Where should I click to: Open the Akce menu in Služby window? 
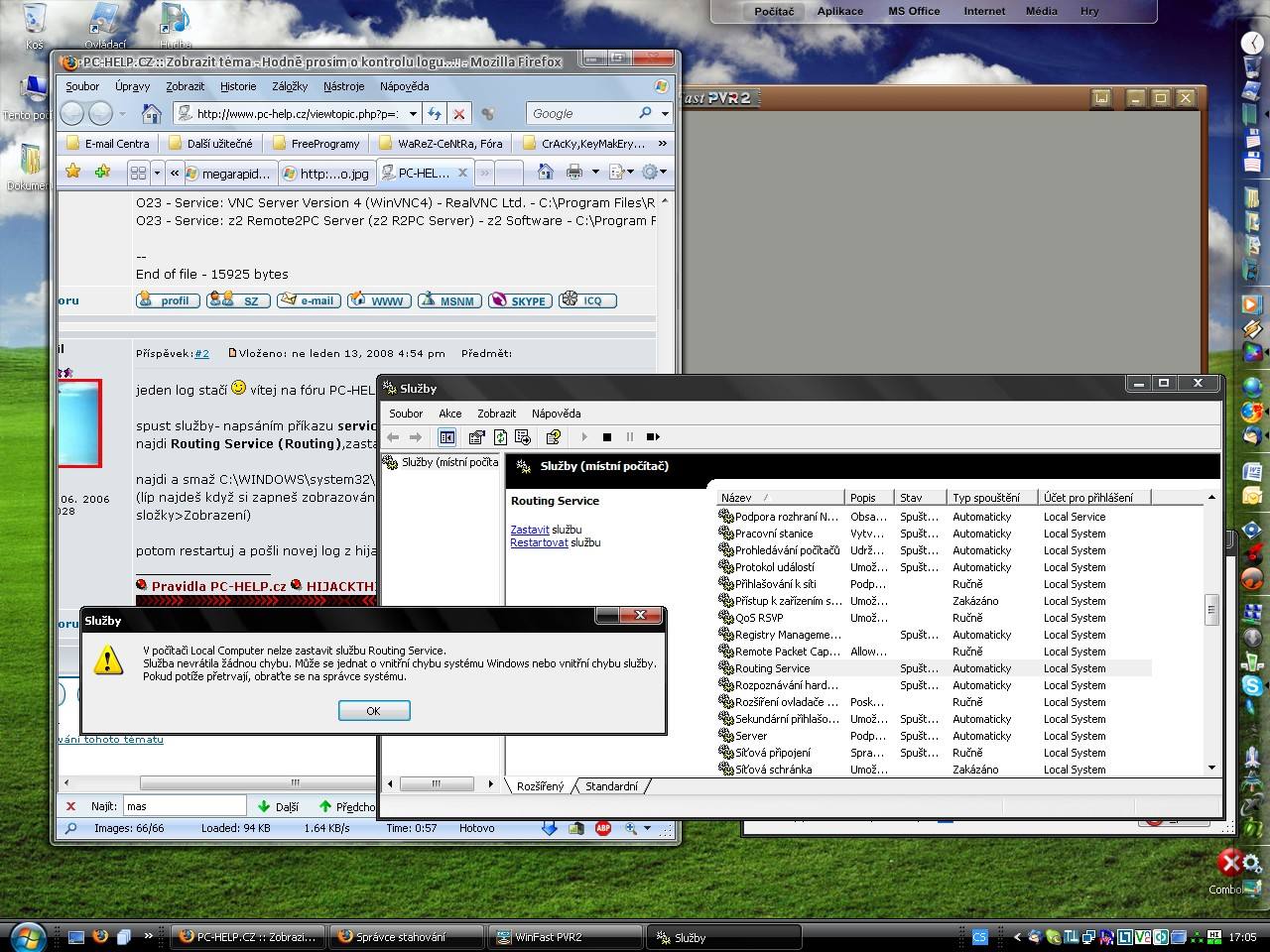(x=449, y=414)
